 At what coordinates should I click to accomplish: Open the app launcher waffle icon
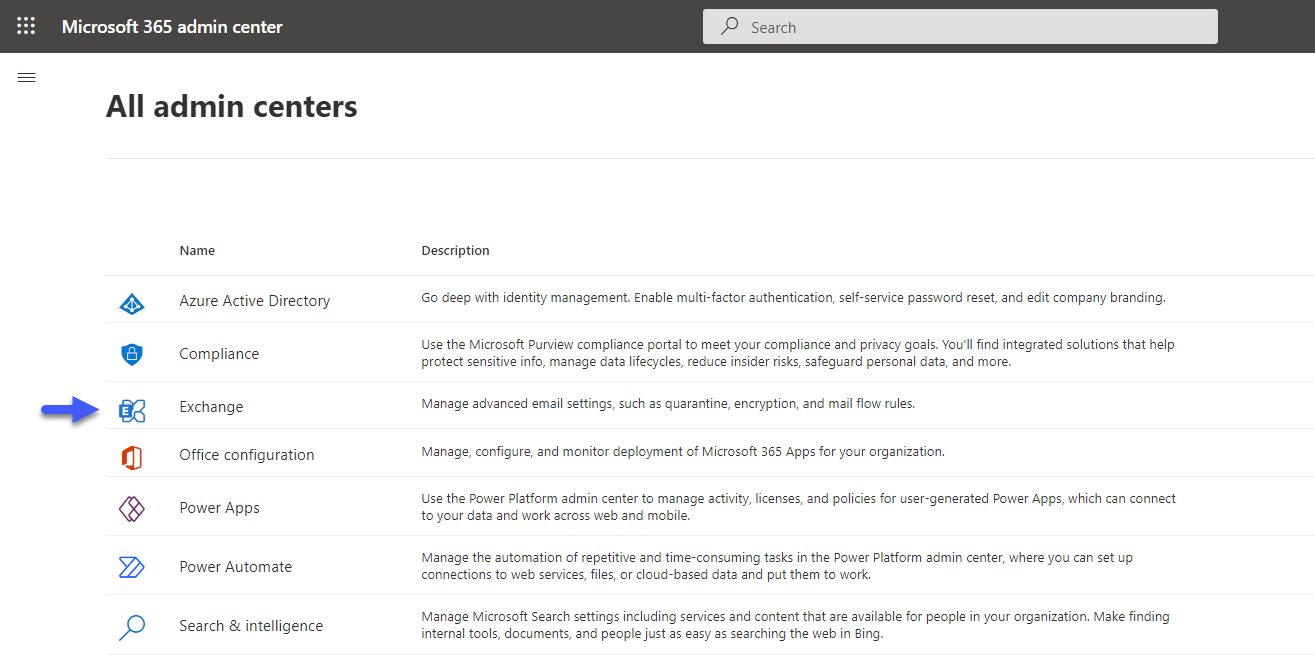26,26
